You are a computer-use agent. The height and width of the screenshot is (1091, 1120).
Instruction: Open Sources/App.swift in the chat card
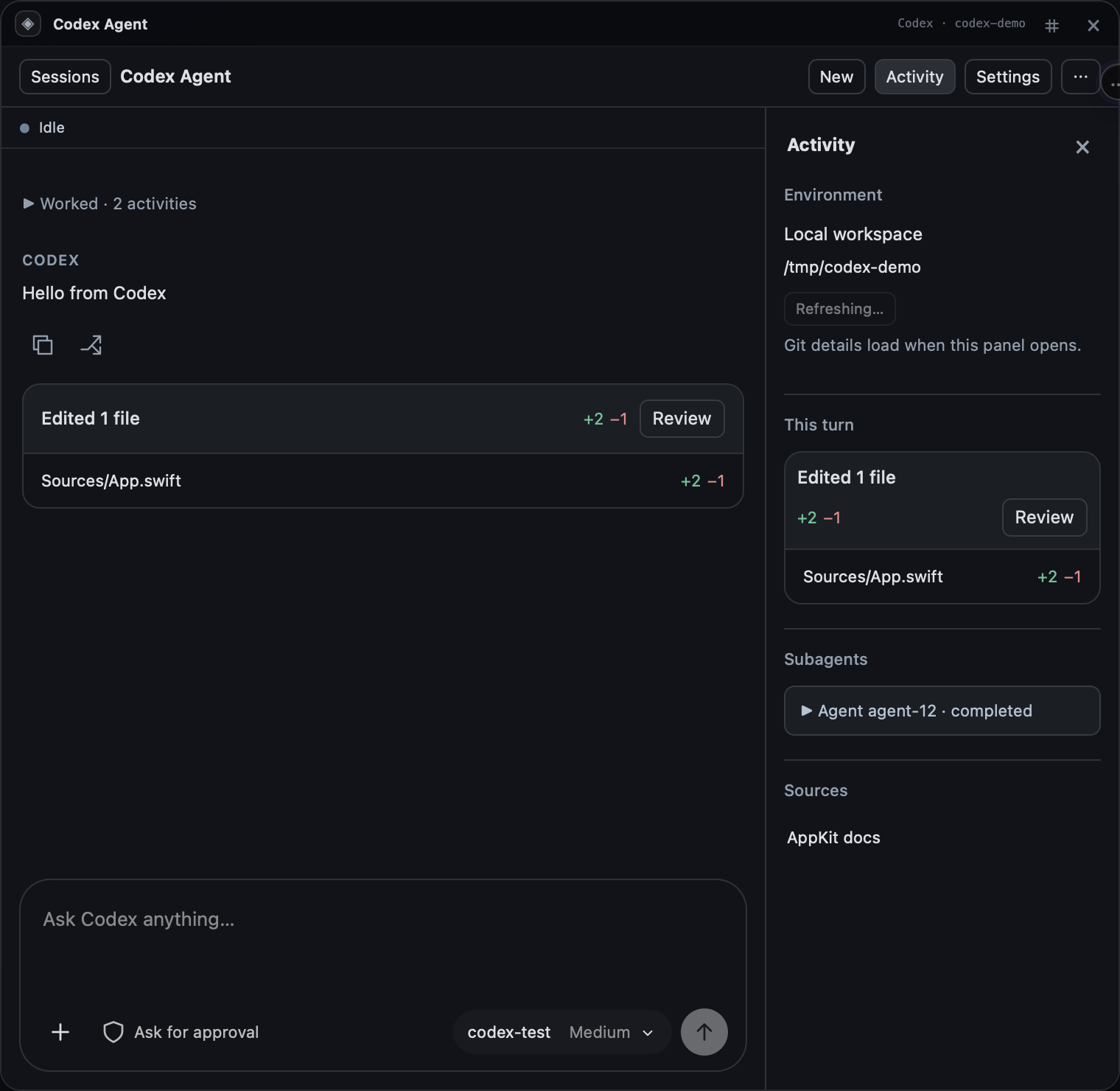pos(383,481)
